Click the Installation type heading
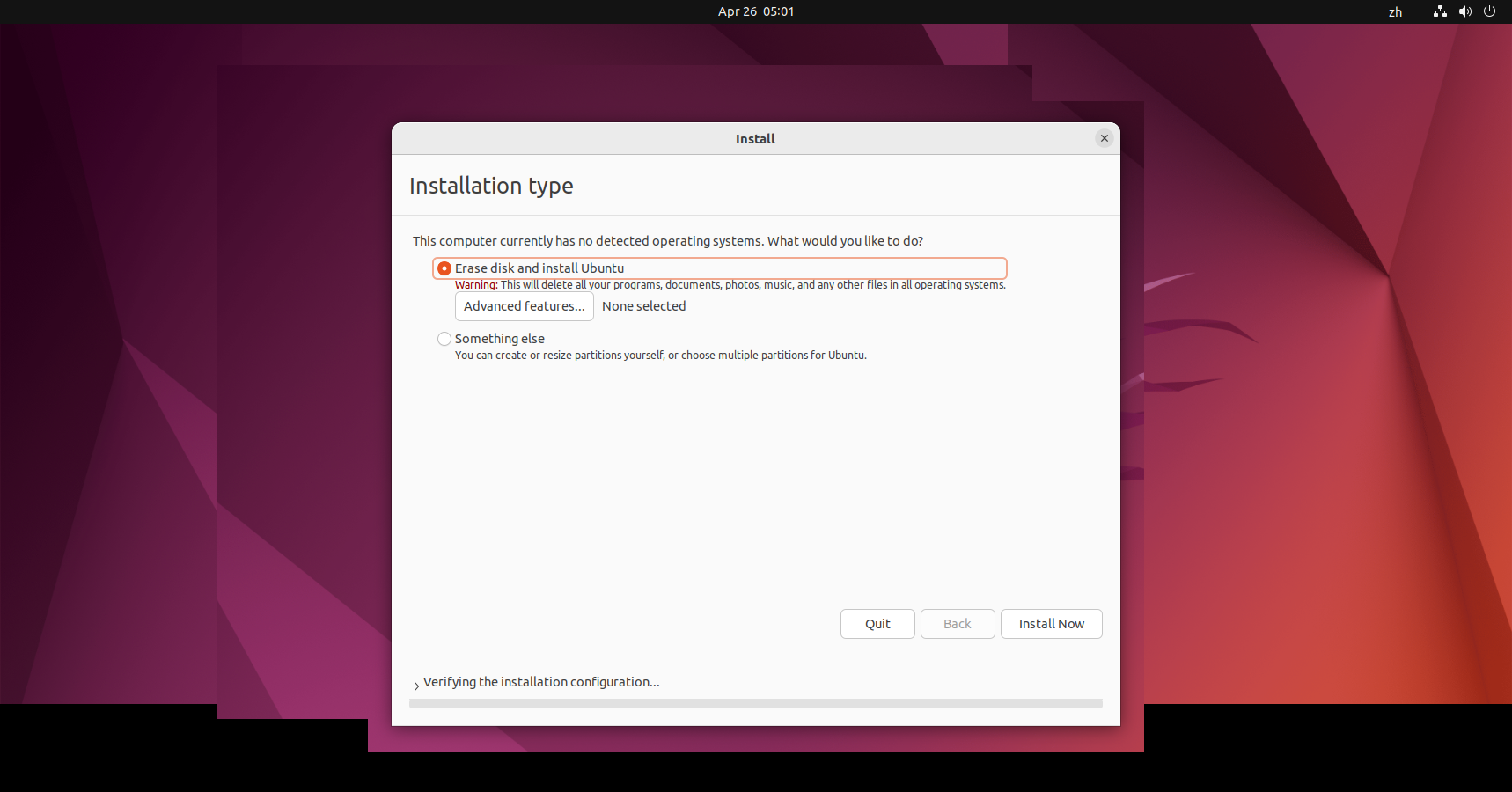The height and width of the screenshot is (792, 1512). 491,186
